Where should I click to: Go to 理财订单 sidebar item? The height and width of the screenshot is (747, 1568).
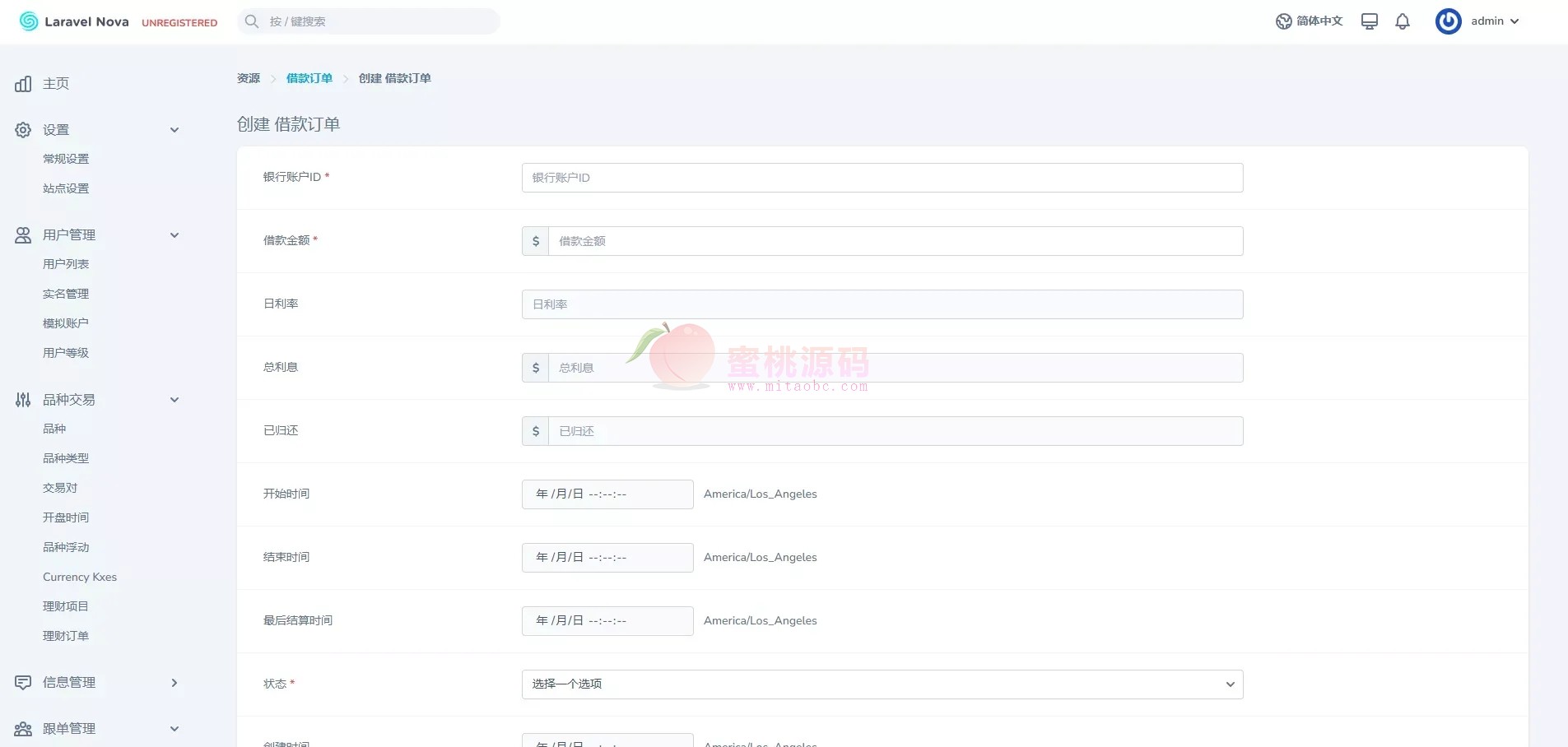coord(66,636)
